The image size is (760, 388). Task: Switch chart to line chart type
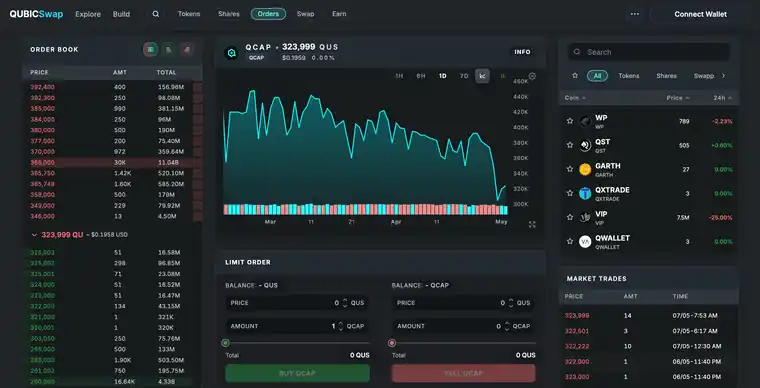coord(482,76)
